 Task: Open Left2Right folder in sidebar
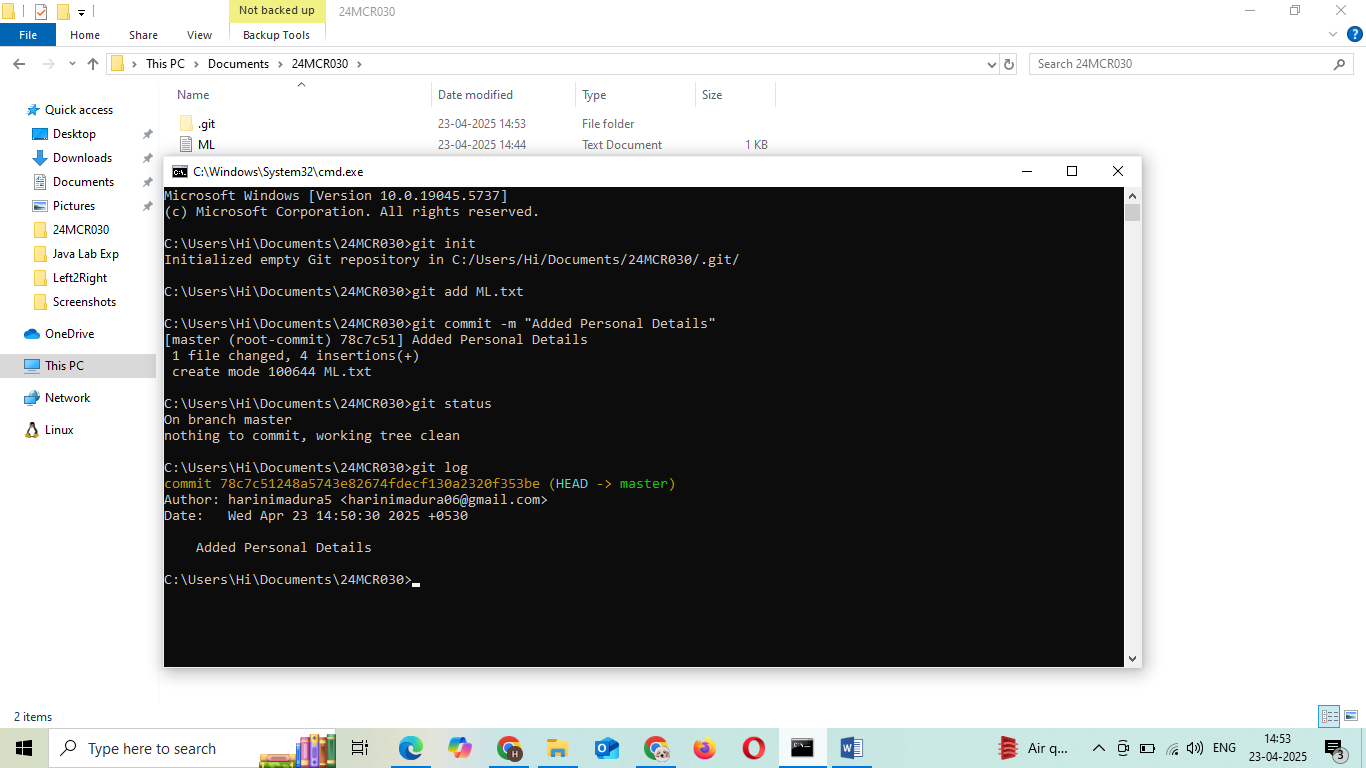80,278
